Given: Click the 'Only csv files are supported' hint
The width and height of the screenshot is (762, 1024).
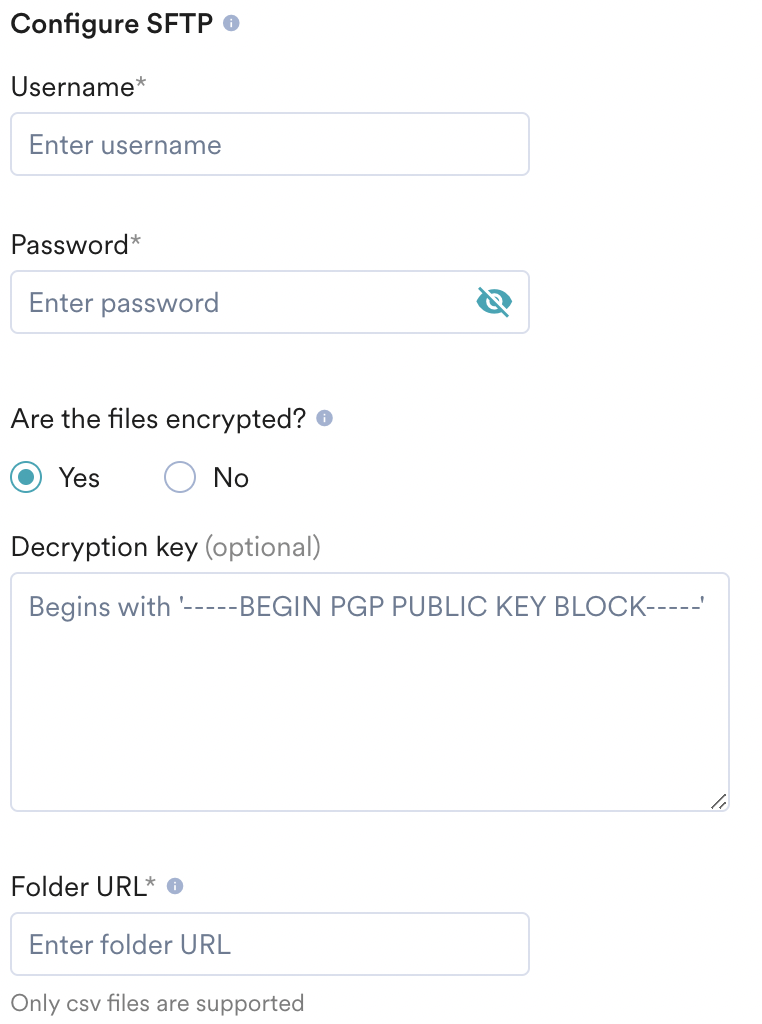Looking at the screenshot, I should click(x=157, y=1003).
